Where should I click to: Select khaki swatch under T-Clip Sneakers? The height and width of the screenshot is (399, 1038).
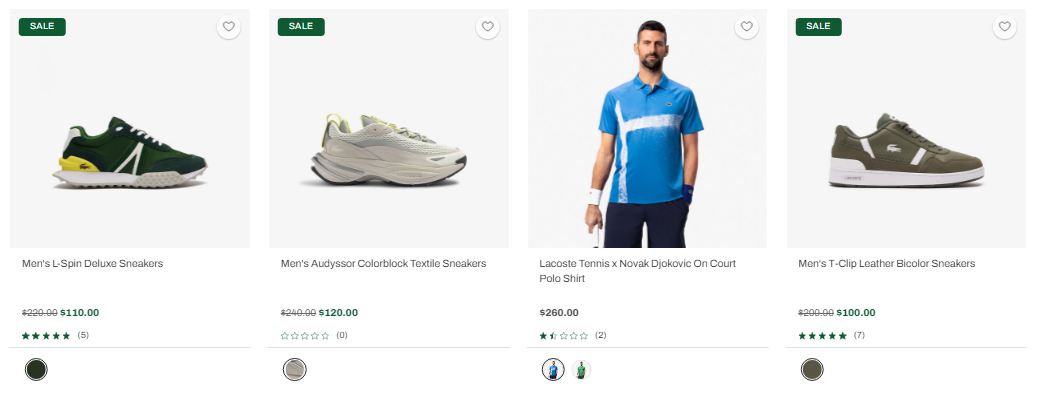pyautogui.click(x=812, y=369)
